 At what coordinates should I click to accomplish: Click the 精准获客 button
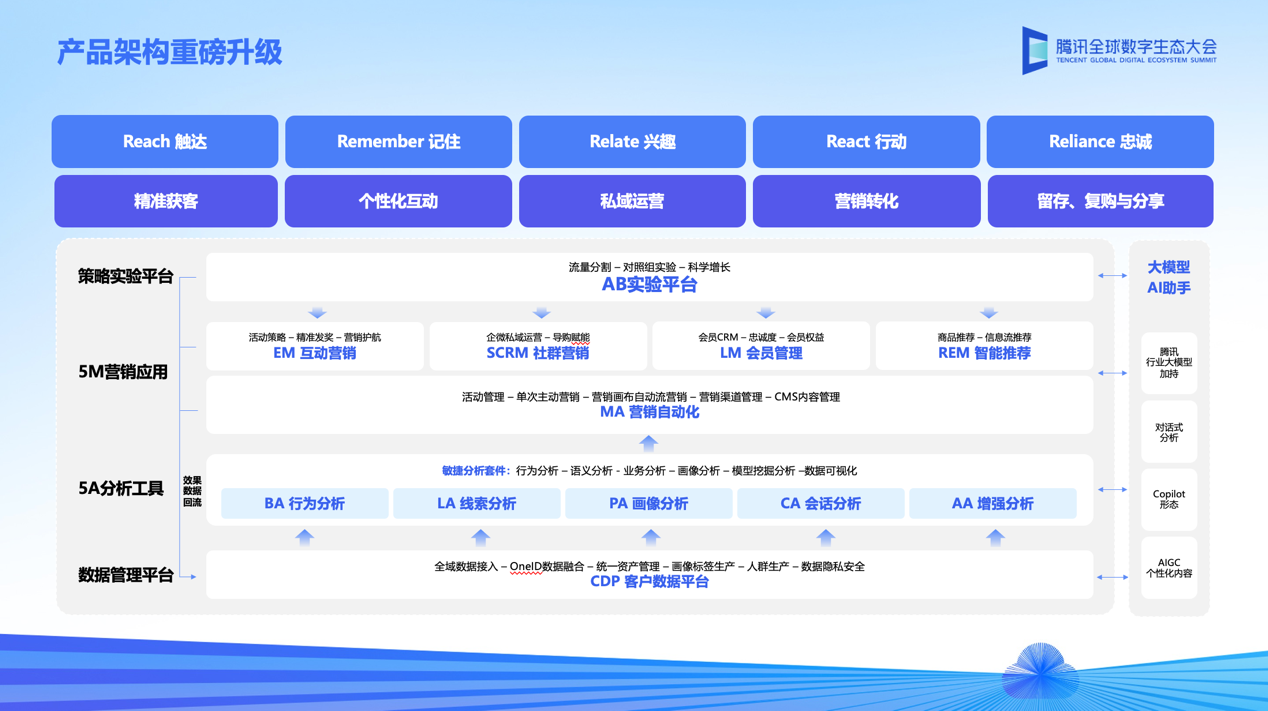(x=166, y=201)
